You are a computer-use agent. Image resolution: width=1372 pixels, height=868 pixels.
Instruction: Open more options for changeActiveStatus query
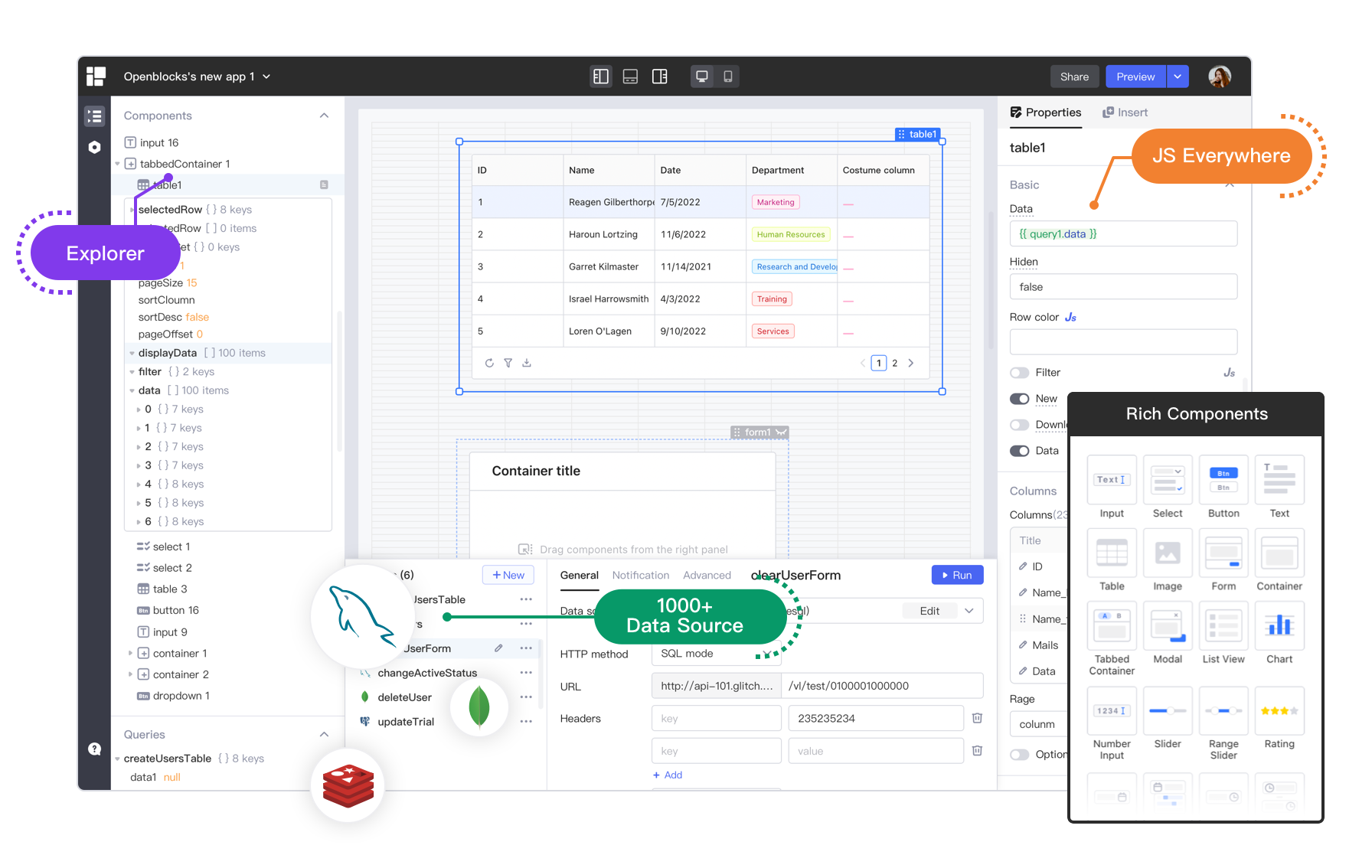pyautogui.click(x=526, y=673)
